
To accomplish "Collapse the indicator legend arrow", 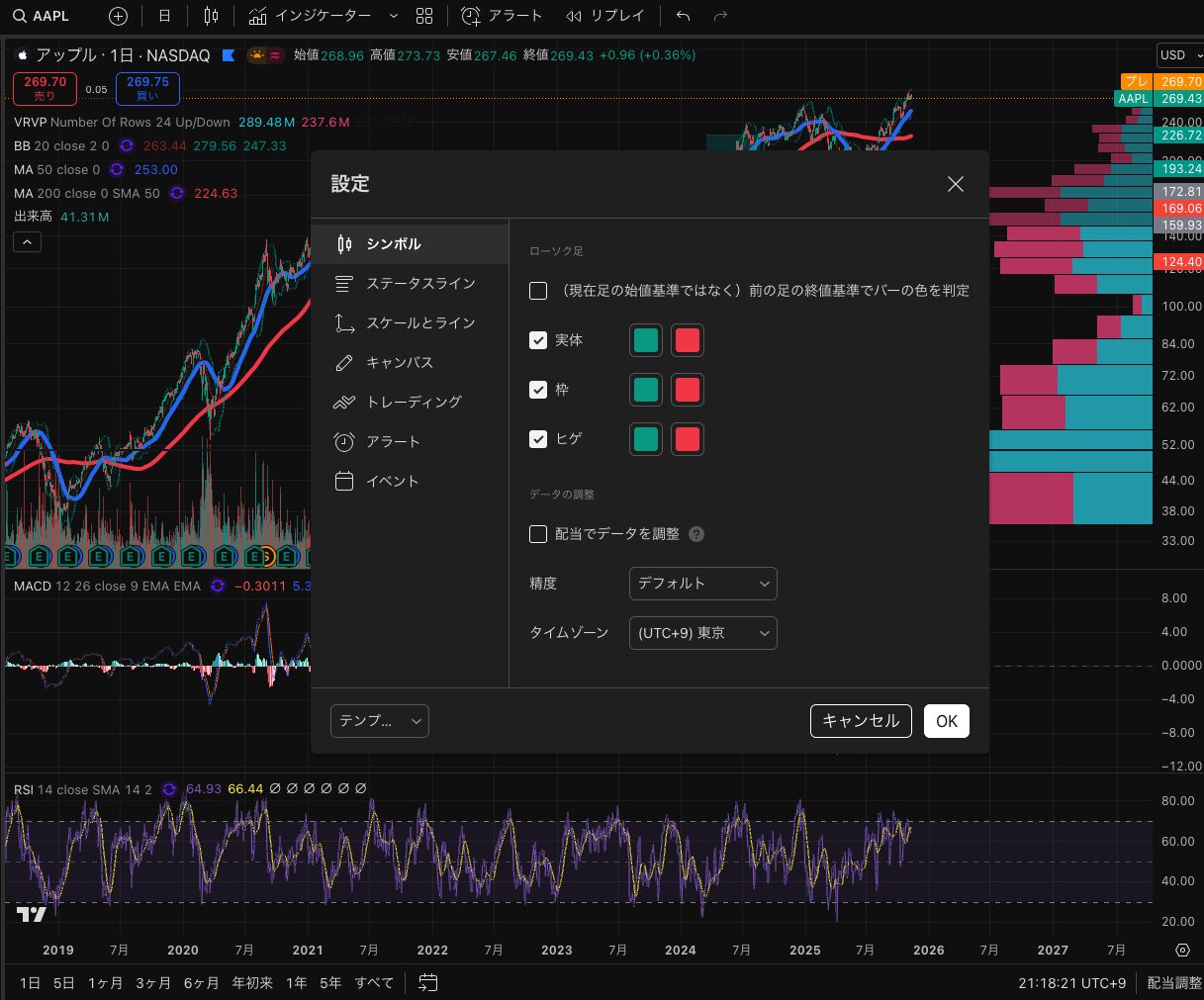I will (x=27, y=241).
